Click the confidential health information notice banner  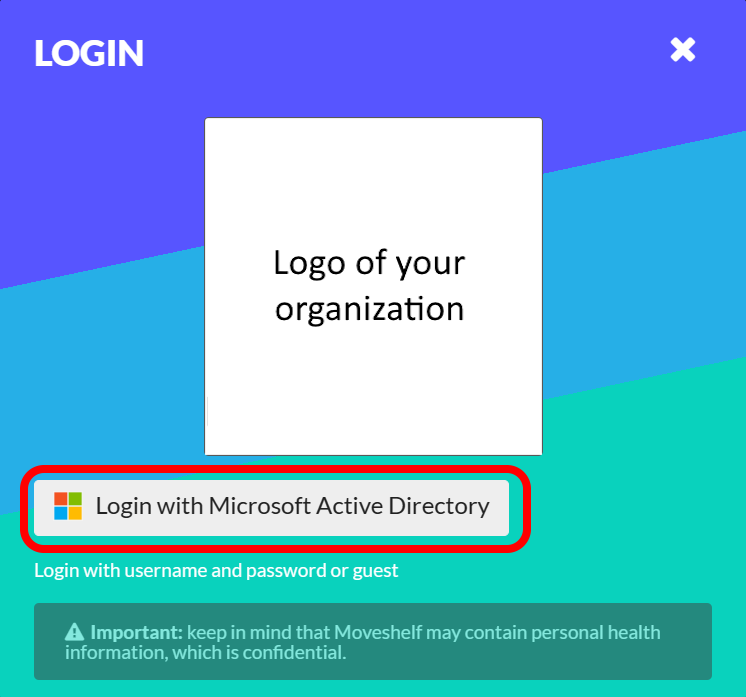pyautogui.click(x=373, y=641)
